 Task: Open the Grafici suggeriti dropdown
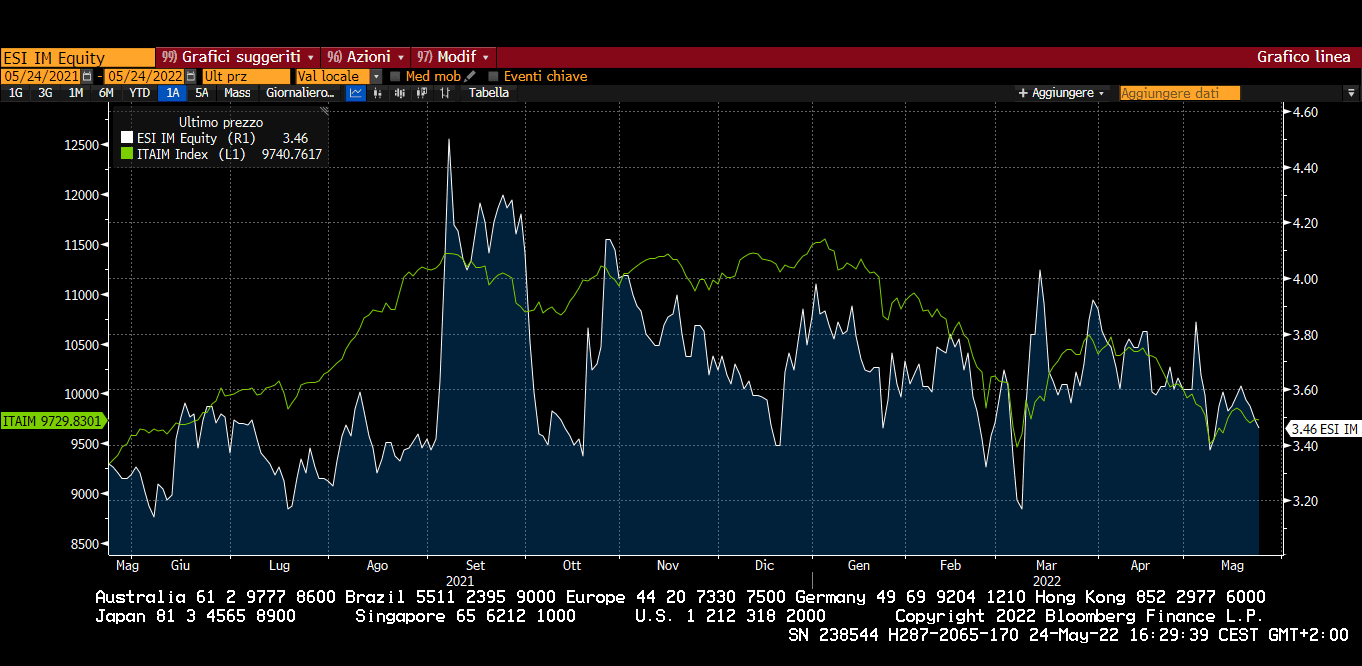point(238,57)
